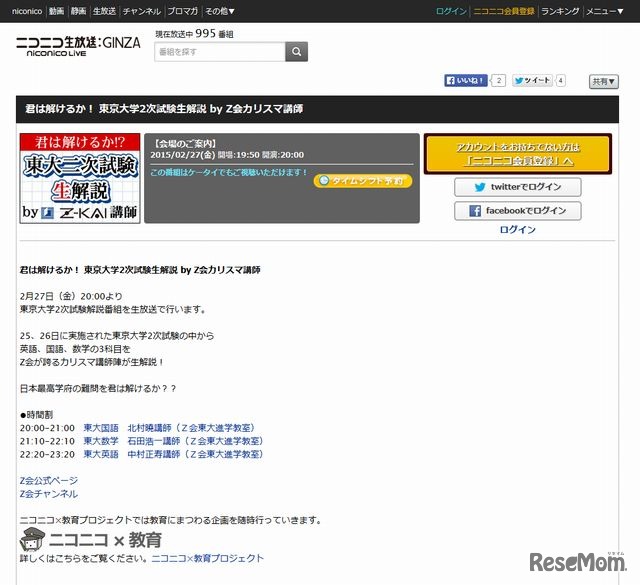Open the Z会公式ページ link
Image resolution: width=640 pixels, height=585 pixels.
(49, 480)
